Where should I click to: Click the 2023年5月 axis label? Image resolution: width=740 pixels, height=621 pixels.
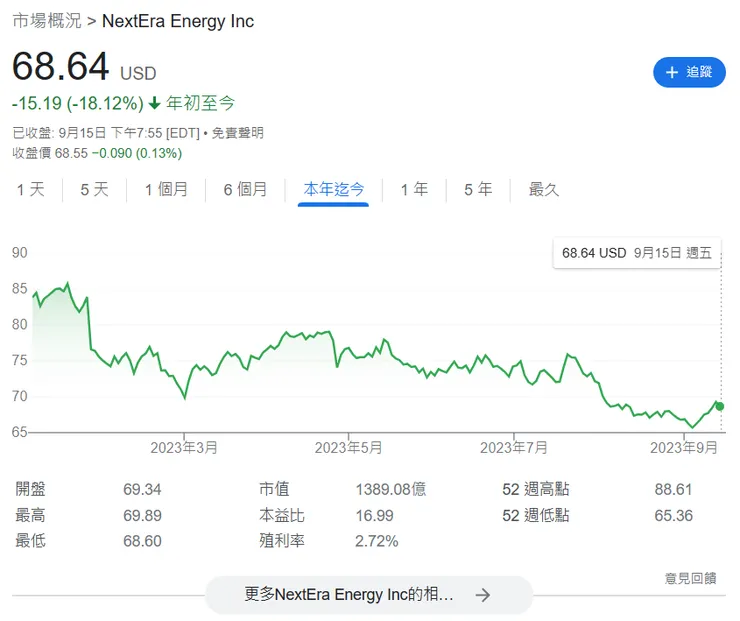tap(349, 447)
